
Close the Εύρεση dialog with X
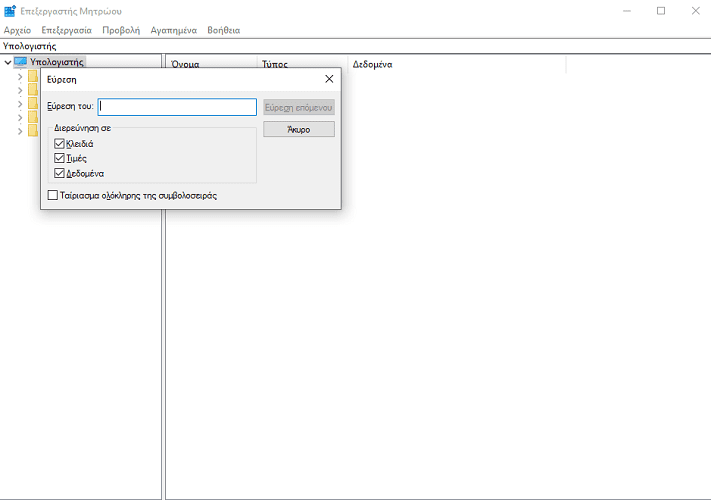[329, 79]
